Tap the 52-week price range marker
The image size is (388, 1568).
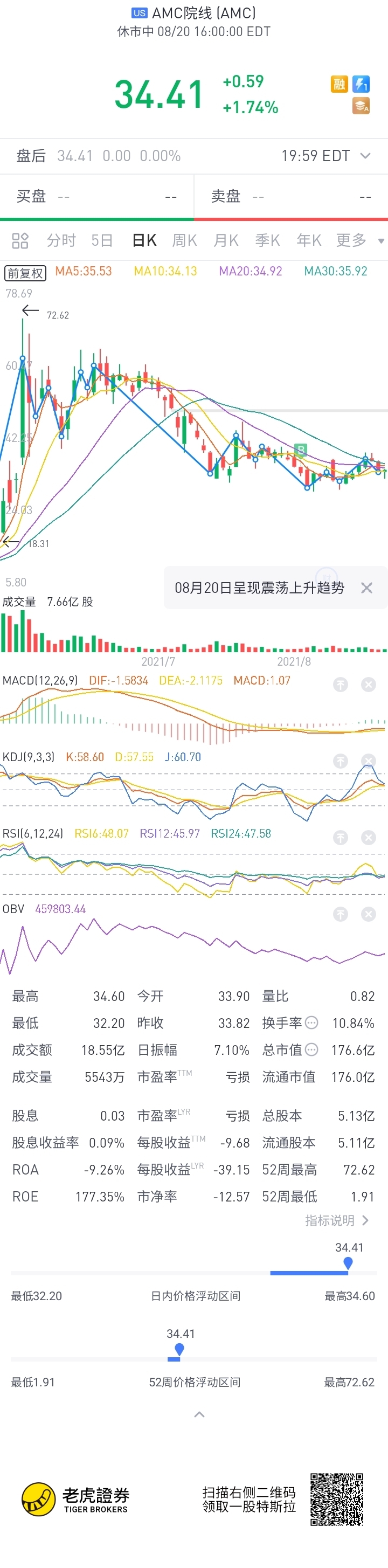[179, 1350]
